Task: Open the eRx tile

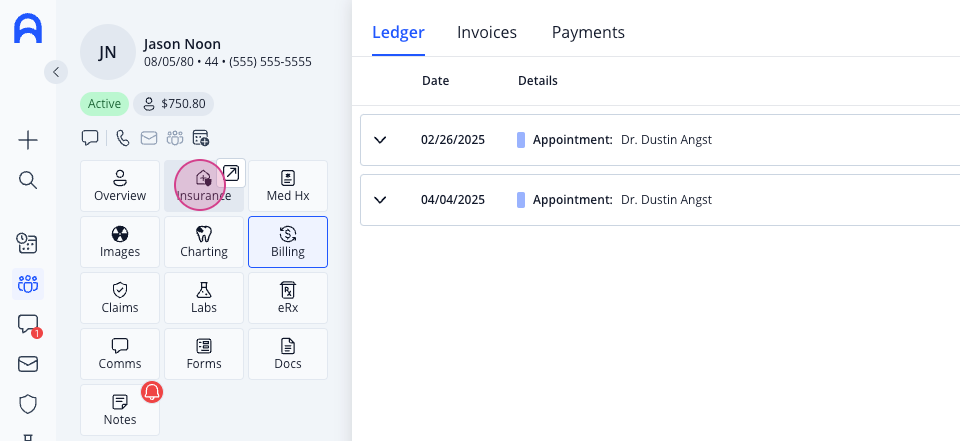Action: pos(288,298)
